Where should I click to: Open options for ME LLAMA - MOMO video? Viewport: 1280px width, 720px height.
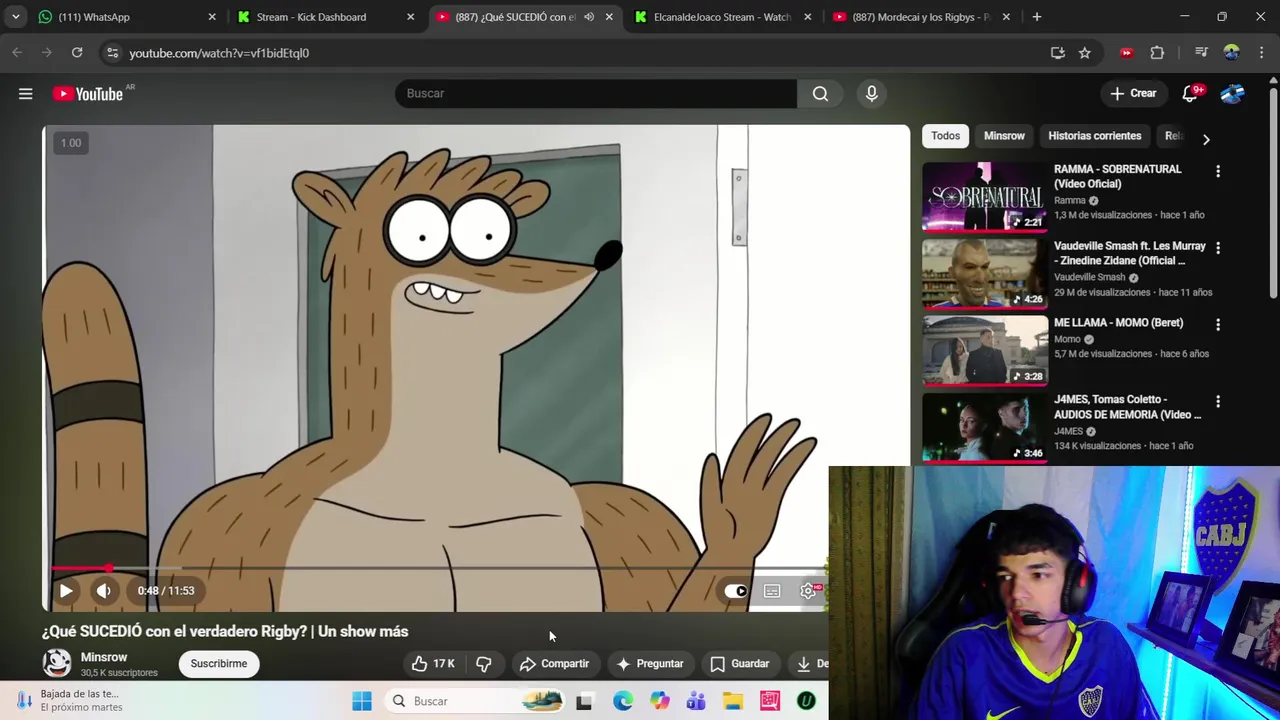tap(1218, 325)
